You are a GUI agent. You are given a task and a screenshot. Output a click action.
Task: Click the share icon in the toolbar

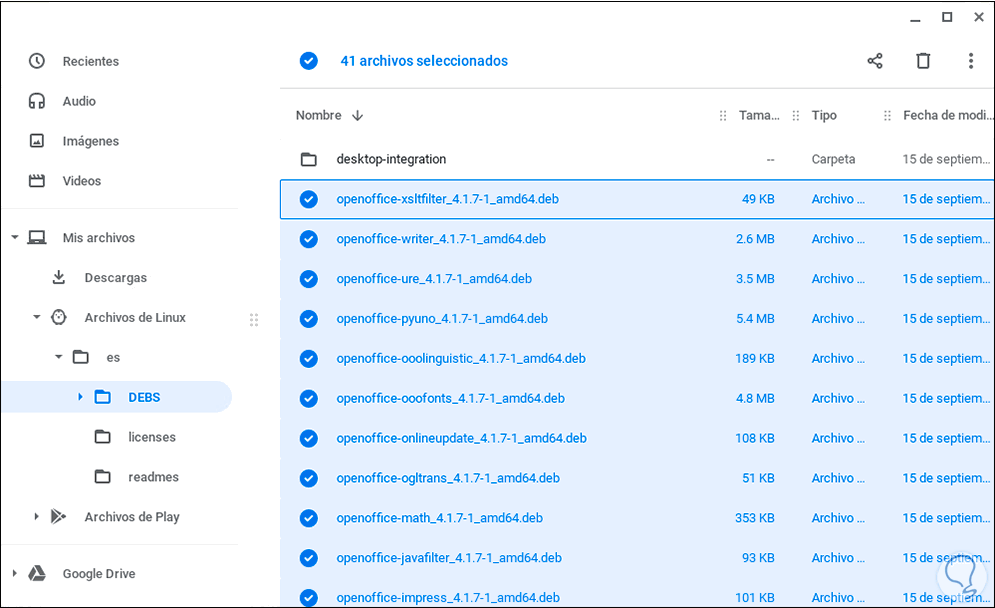coord(875,61)
